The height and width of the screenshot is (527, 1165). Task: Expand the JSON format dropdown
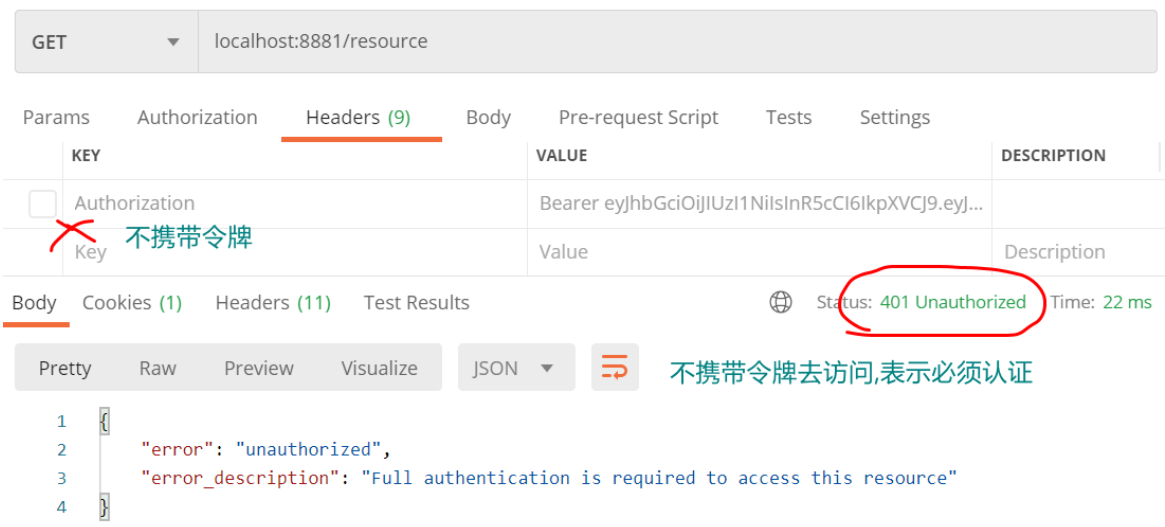(516, 368)
